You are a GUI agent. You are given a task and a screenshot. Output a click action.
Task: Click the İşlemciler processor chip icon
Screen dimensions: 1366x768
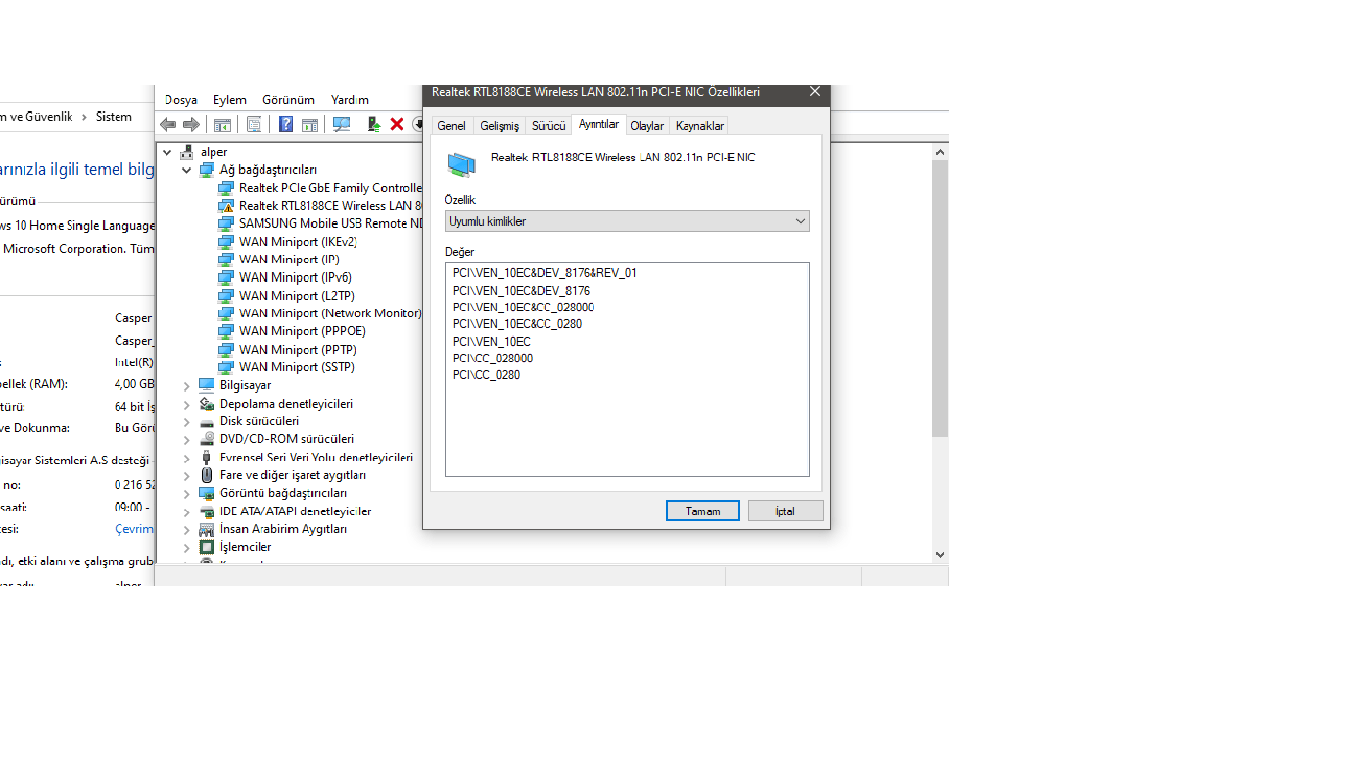[x=207, y=547]
